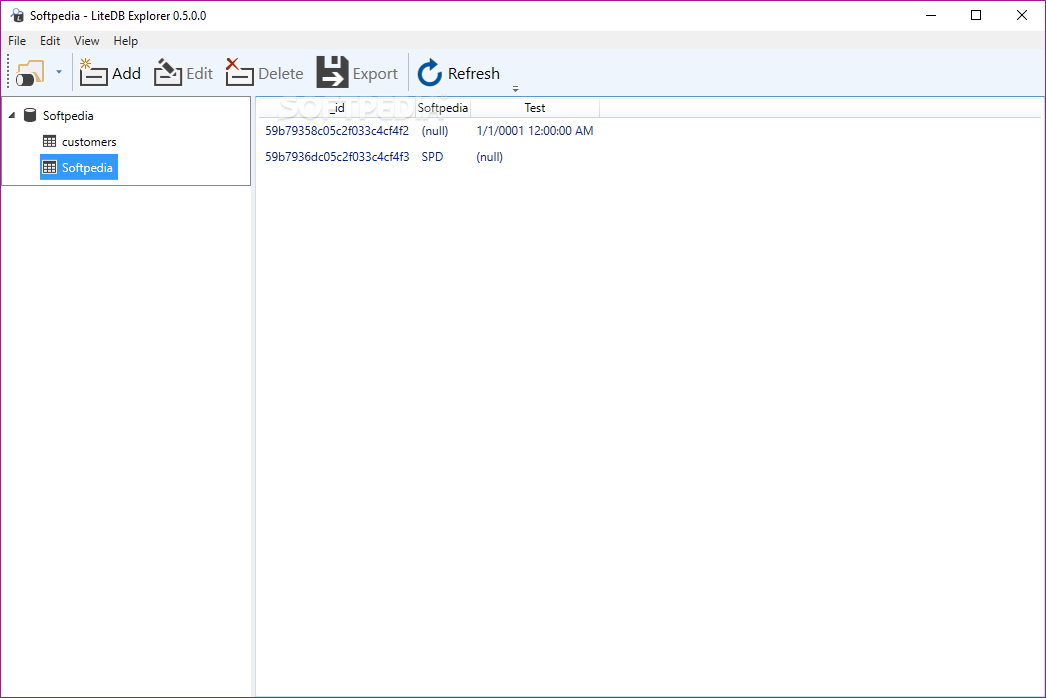Minimize the LiteDB Explorer window
Screen dimensions: 1046x698
click(x=931, y=15)
